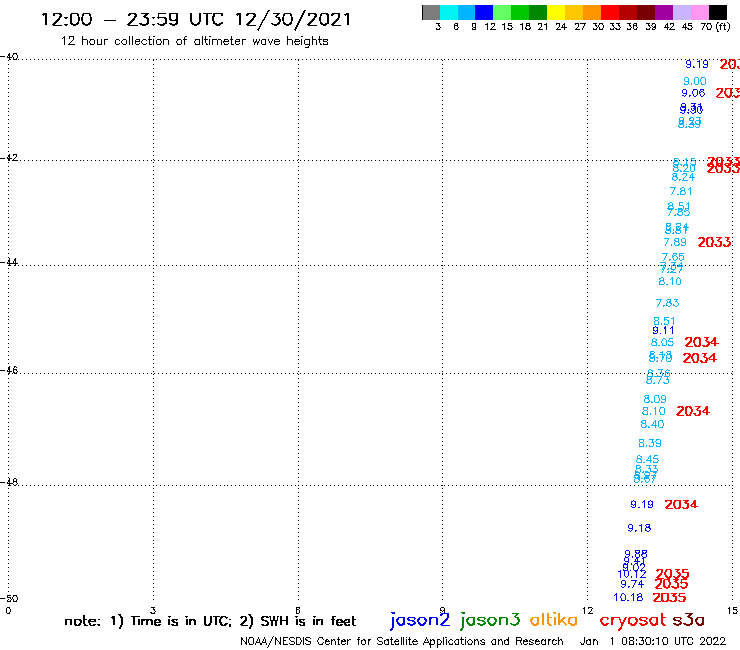Click the black swatch at scale end
Viewport: 740px width, 650px height.
[718, 12]
